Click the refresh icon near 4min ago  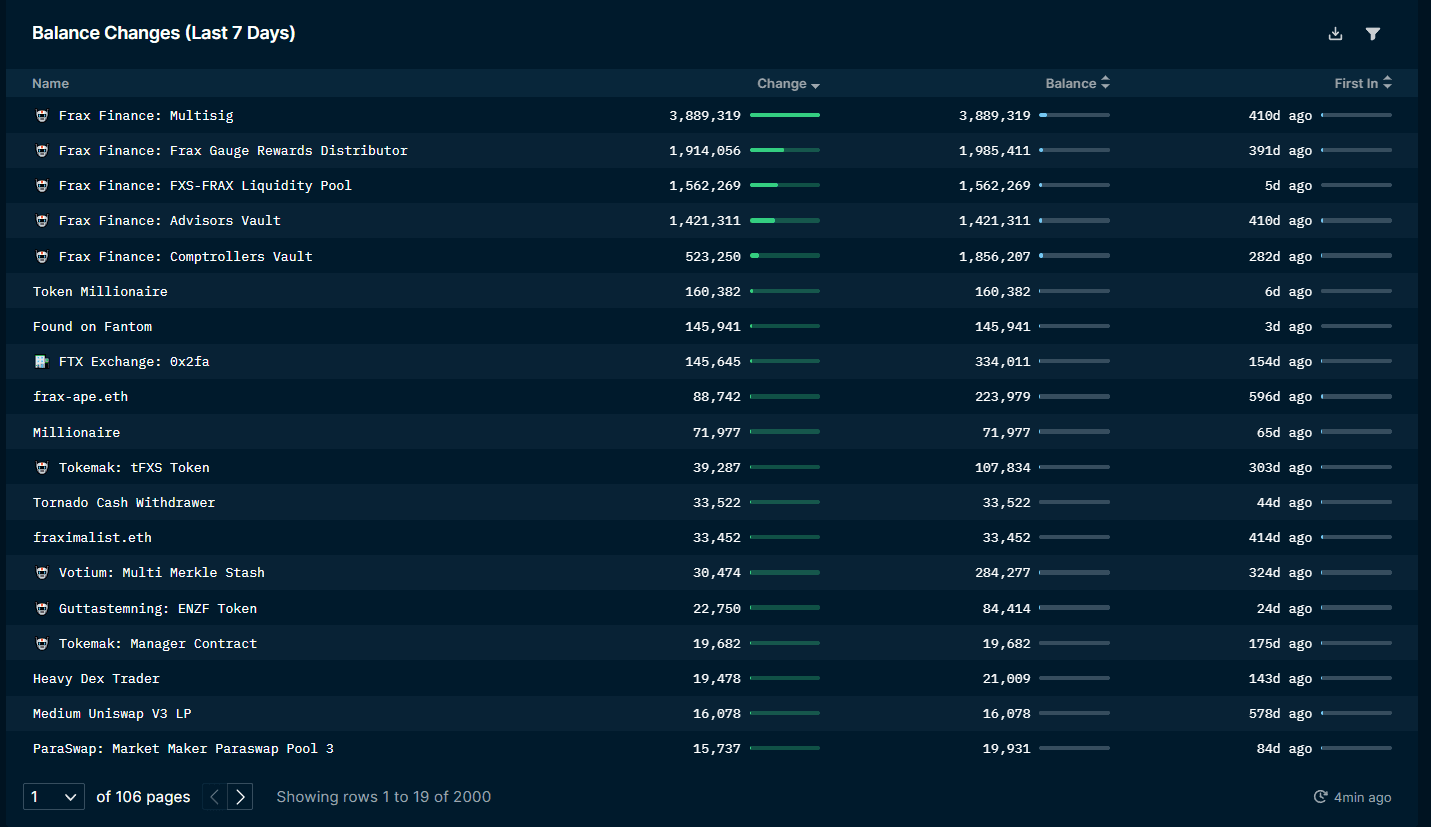coord(1320,797)
